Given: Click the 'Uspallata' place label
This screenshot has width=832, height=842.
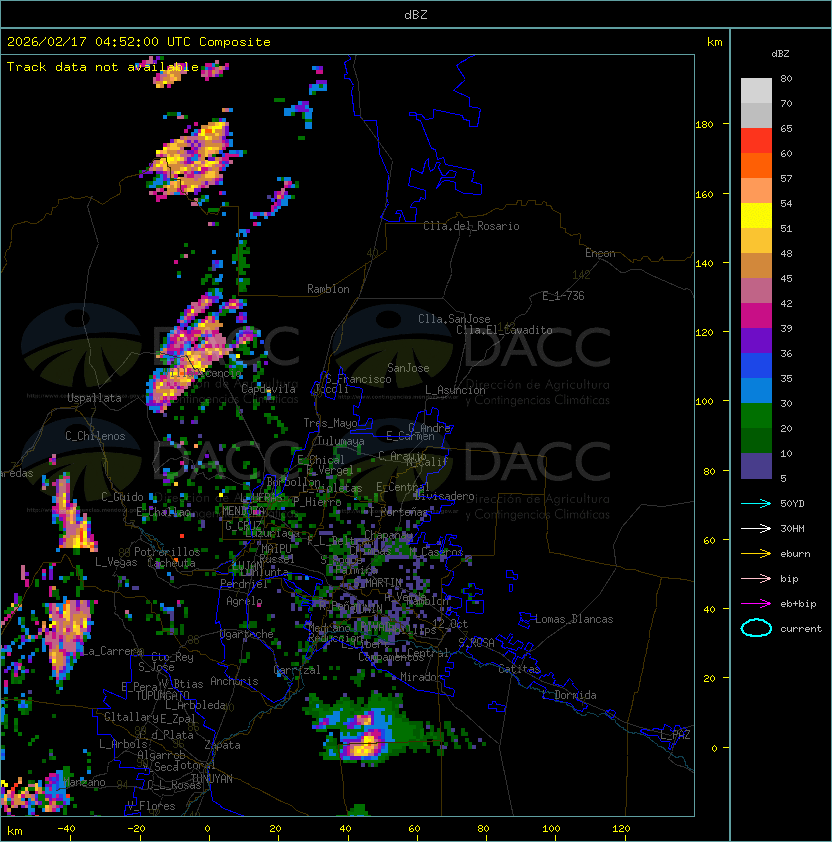Looking at the screenshot, I should pyautogui.click(x=94, y=398).
